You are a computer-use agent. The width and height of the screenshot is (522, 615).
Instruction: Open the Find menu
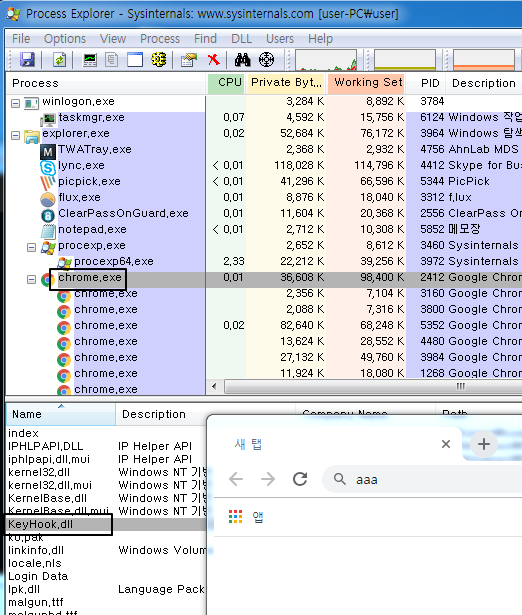tap(205, 38)
